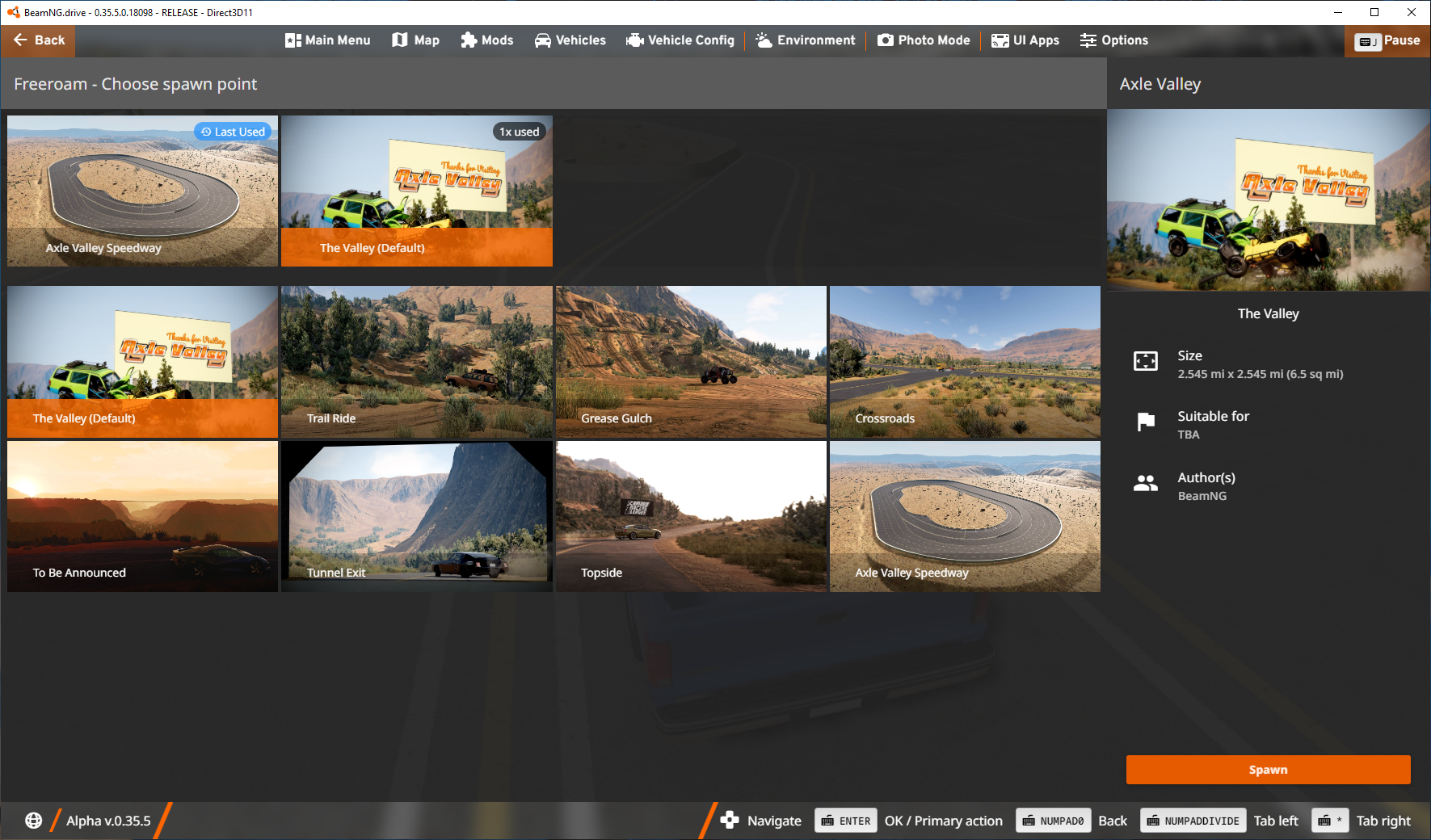Click the Map fold icon
The height and width of the screenshot is (840, 1431).
tap(400, 40)
